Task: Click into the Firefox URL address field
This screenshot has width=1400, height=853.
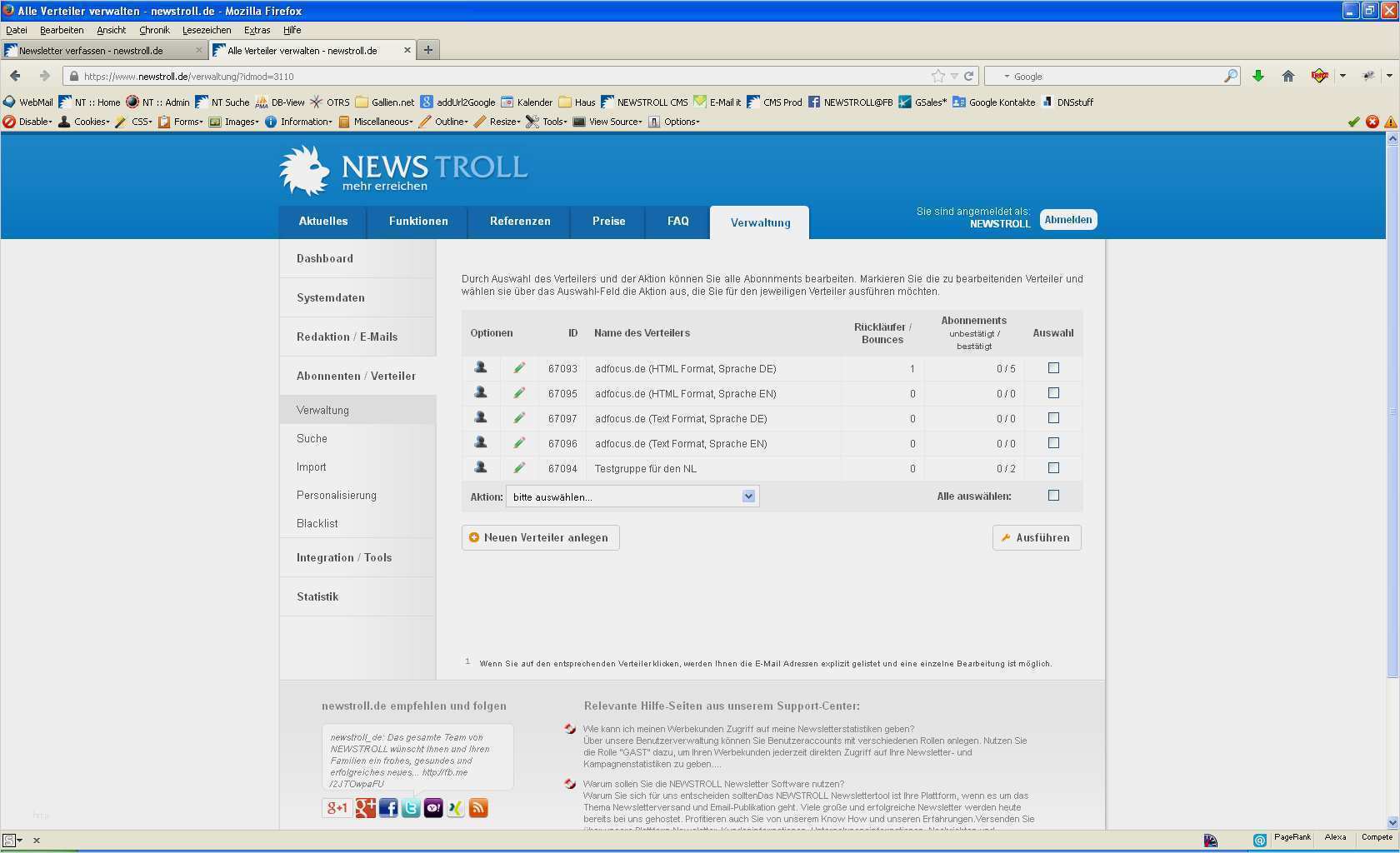Action: [500, 76]
